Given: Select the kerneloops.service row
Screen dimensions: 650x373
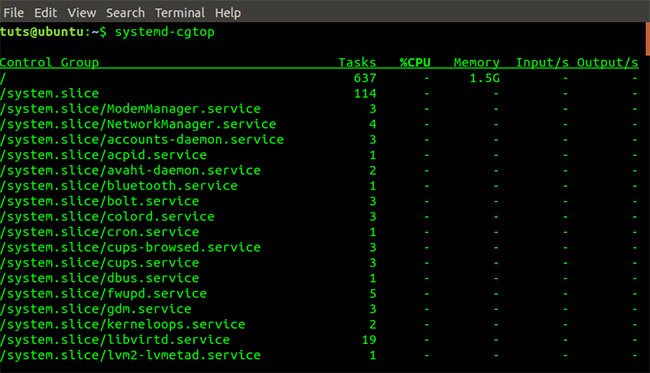Looking at the screenshot, I should 319,324.
